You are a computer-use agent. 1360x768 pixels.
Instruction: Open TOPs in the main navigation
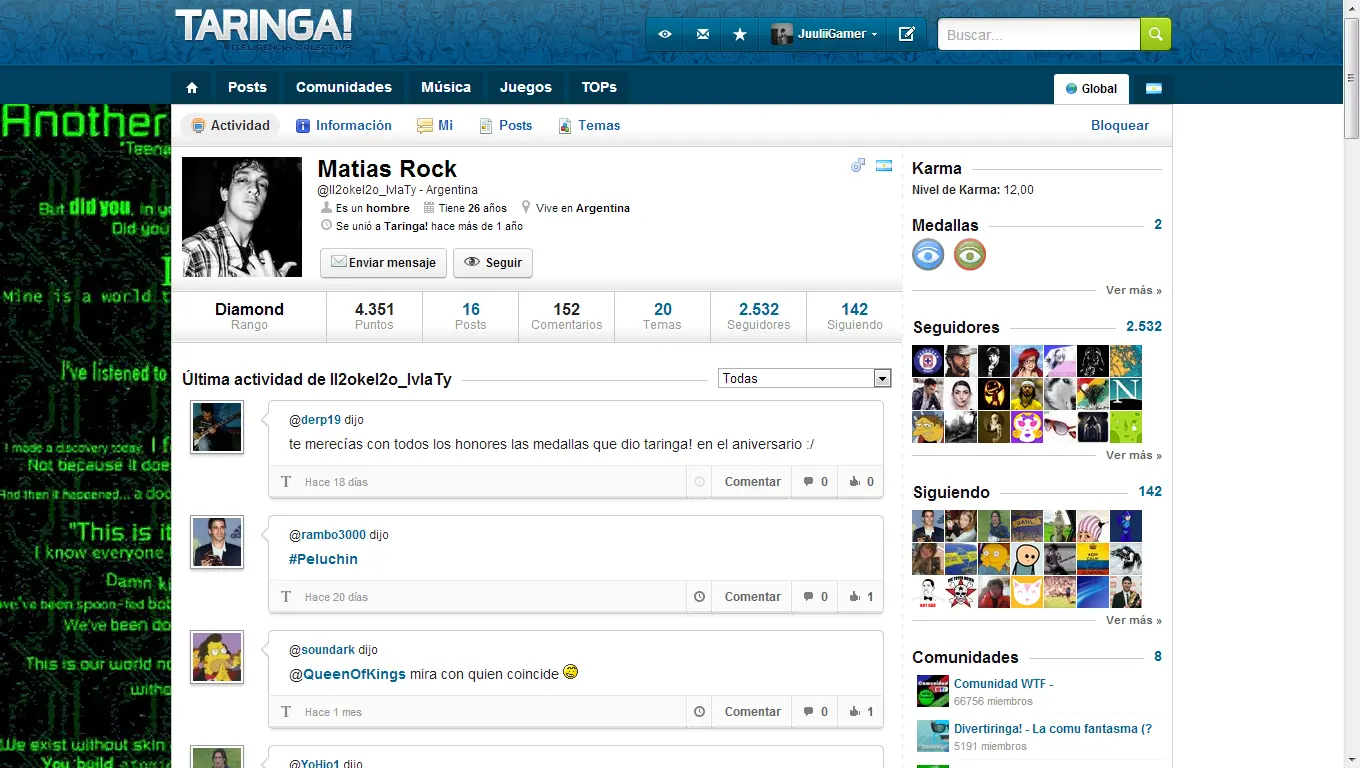pos(599,87)
